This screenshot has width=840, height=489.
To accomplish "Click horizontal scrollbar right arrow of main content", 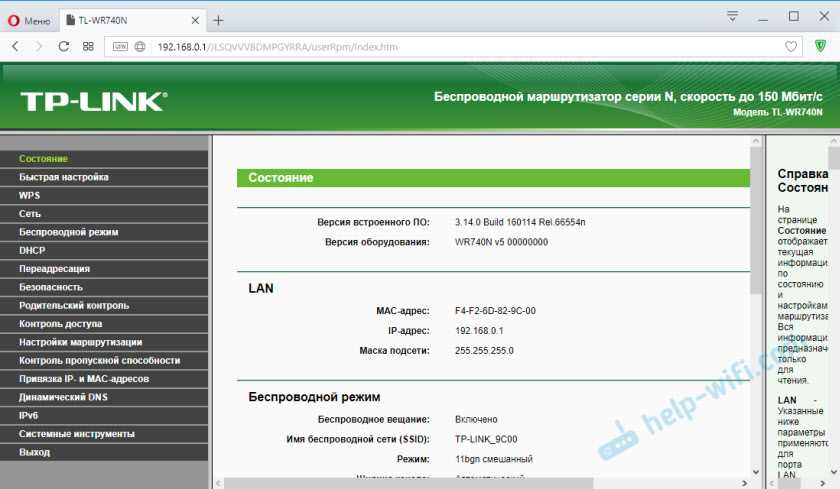I will (x=744, y=483).
